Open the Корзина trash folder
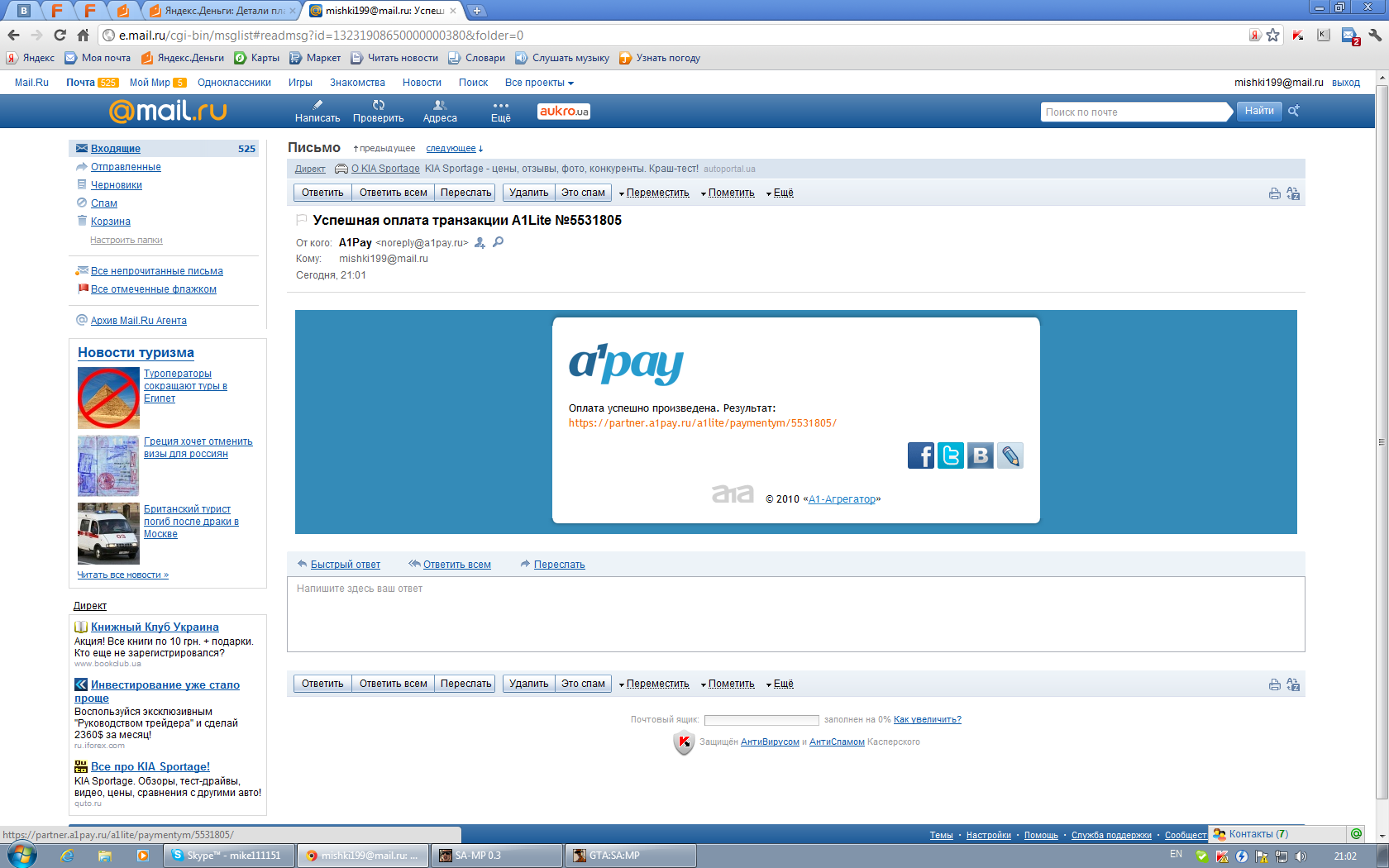This screenshot has width=1389, height=868. pos(111,222)
